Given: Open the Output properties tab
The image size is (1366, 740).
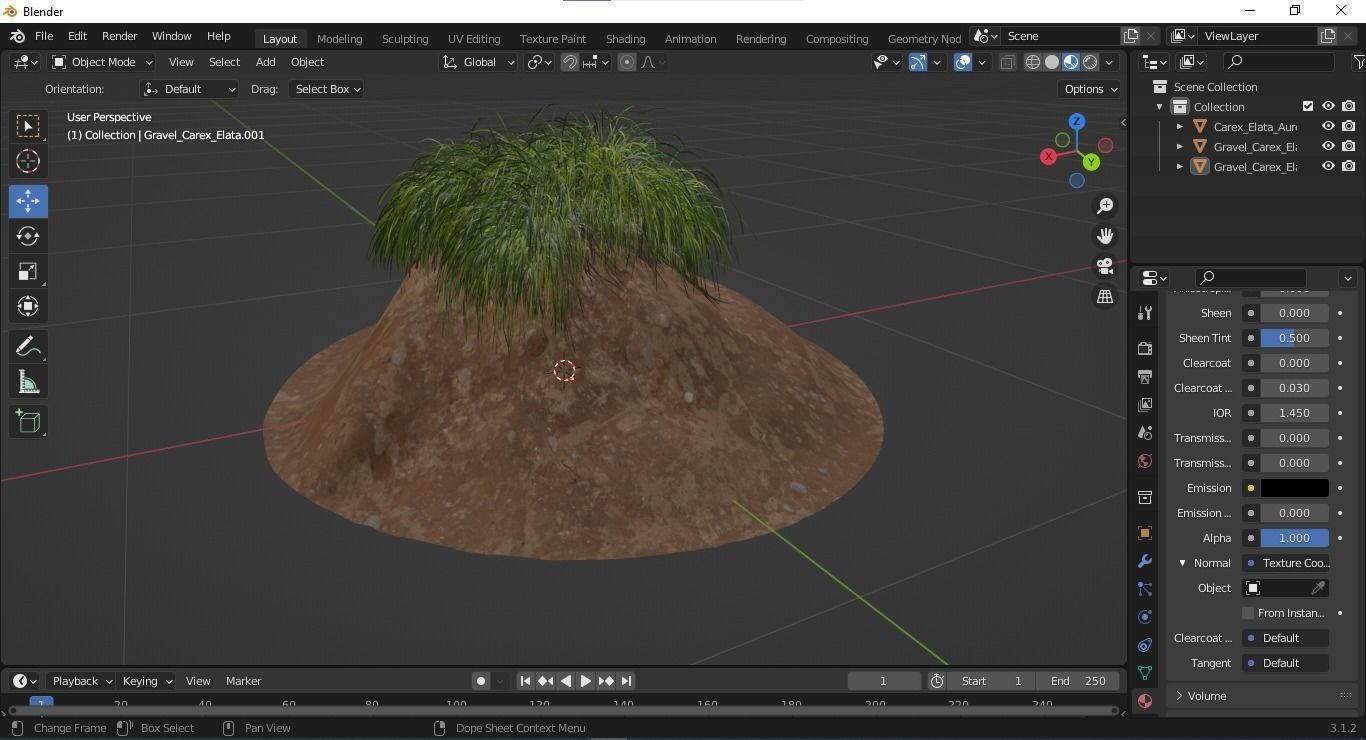Looking at the screenshot, I should 1145,376.
